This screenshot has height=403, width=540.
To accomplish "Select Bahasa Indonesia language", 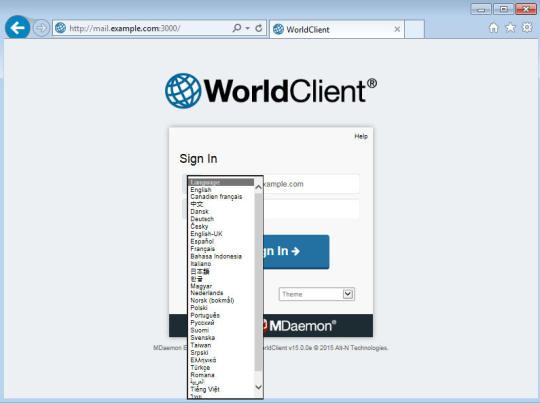I will [x=216, y=256].
